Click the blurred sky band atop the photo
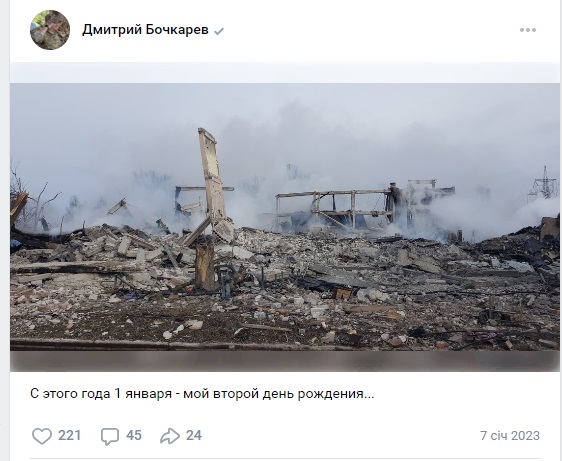562x461 pixels. coord(285,73)
